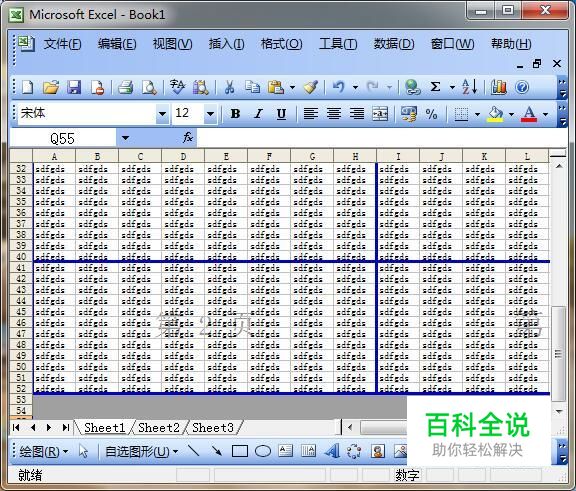
Task: Click the AutoSum sigma icon
Action: coord(435,87)
